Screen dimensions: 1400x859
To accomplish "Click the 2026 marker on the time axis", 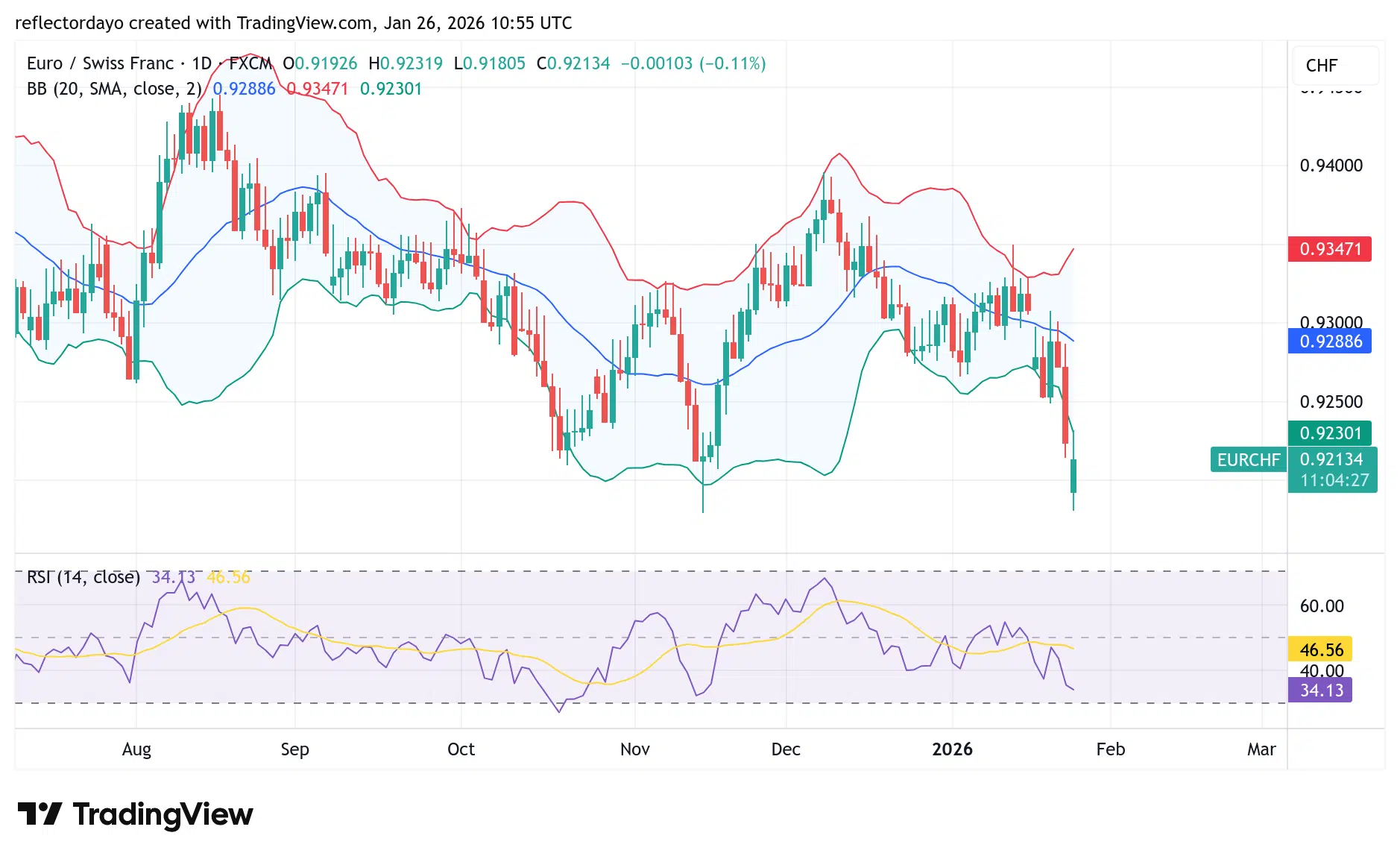I will click(952, 749).
